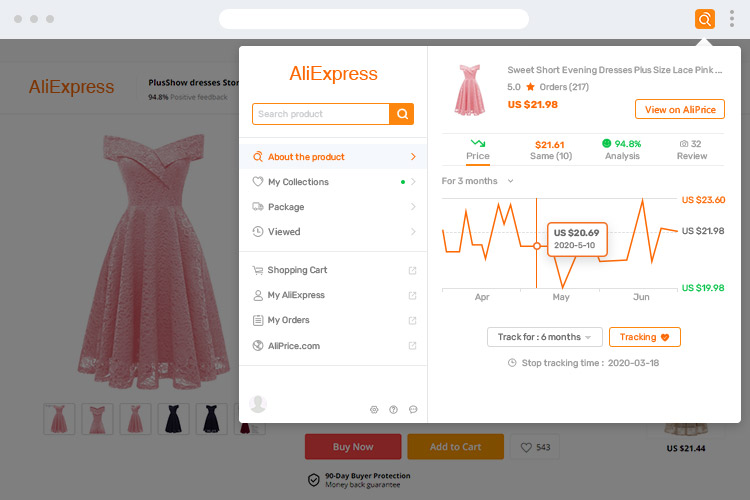The image size is (750, 500).
Task: Click the orange search button in popup
Action: tap(402, 114)
